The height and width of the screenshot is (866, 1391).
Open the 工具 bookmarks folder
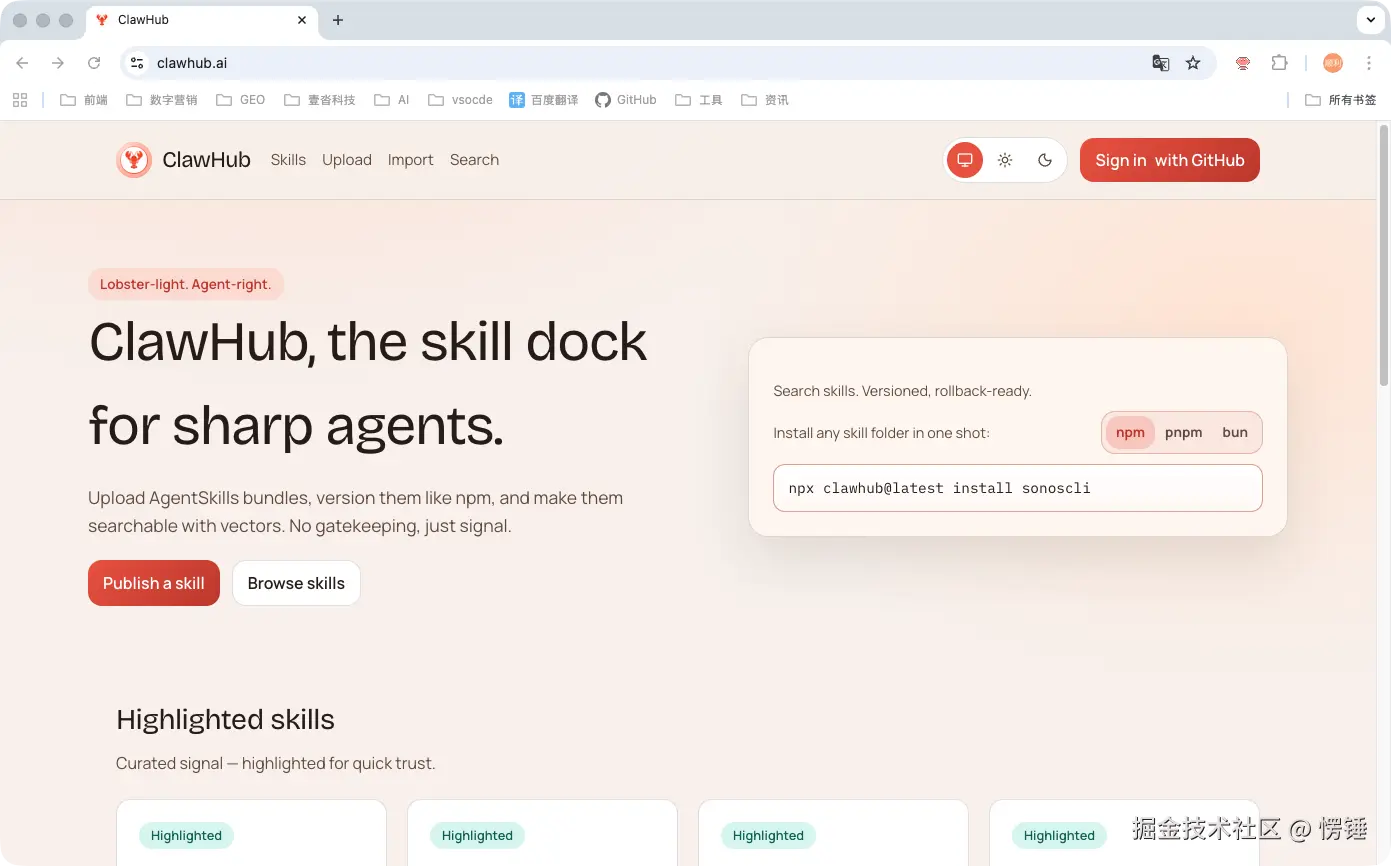(699, 100)
